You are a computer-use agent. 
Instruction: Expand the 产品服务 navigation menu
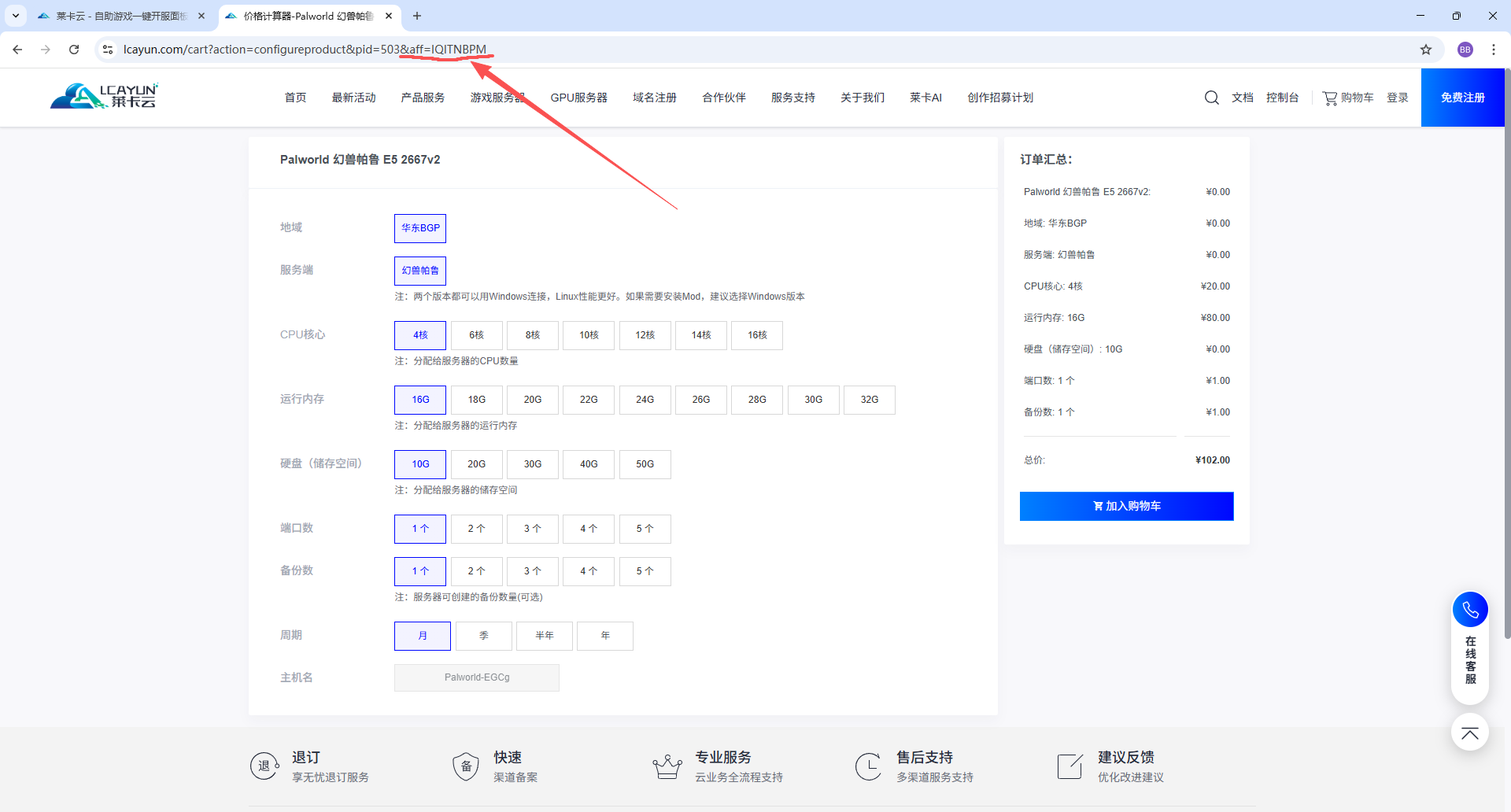click(423, 98)
